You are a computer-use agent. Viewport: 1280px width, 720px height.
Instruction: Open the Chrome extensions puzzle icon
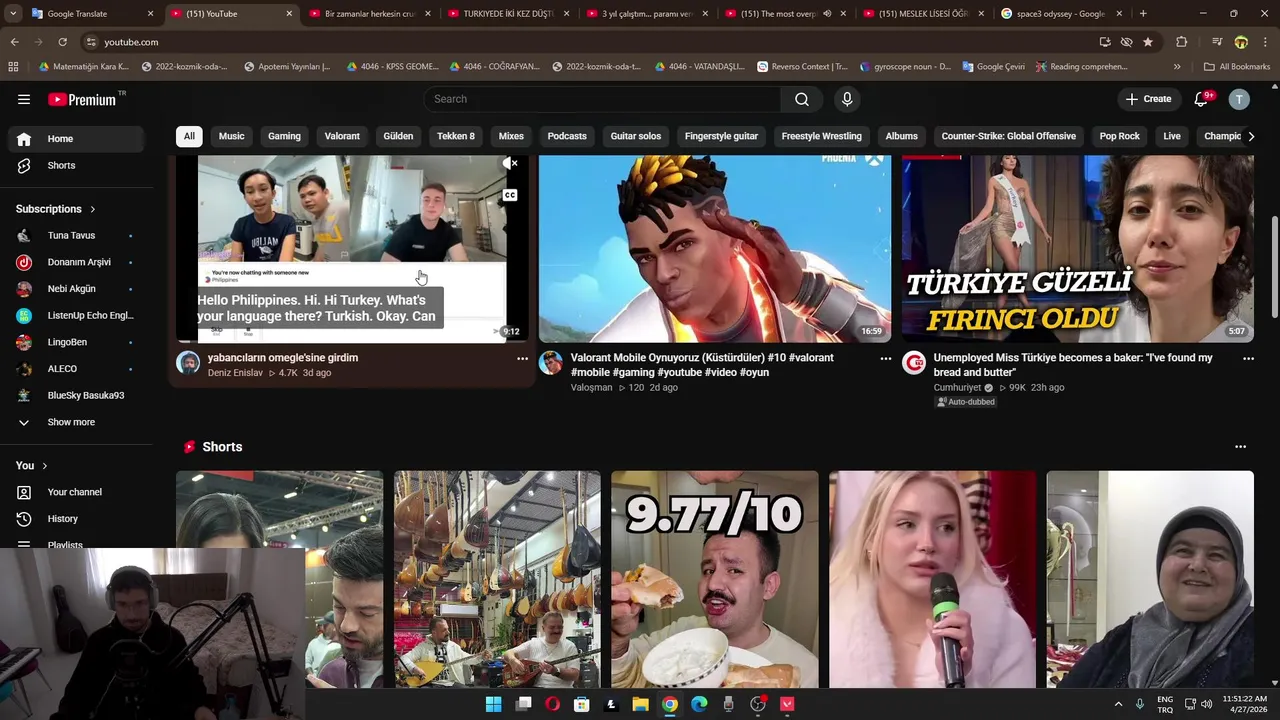pos(1182,42)
